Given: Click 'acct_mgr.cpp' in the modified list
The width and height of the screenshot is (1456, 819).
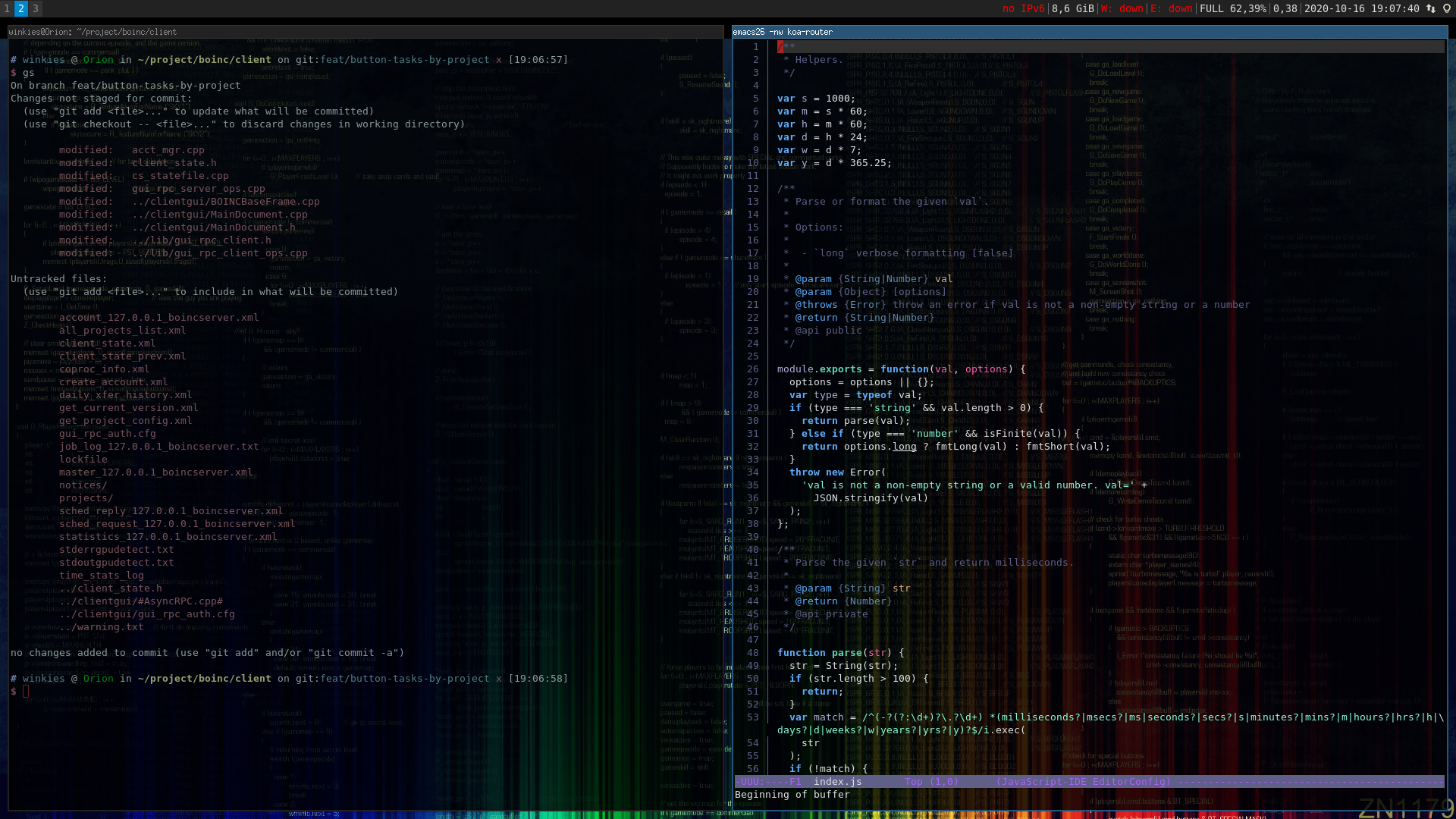Looking at the screenshot, I should (x=168, y=150).
